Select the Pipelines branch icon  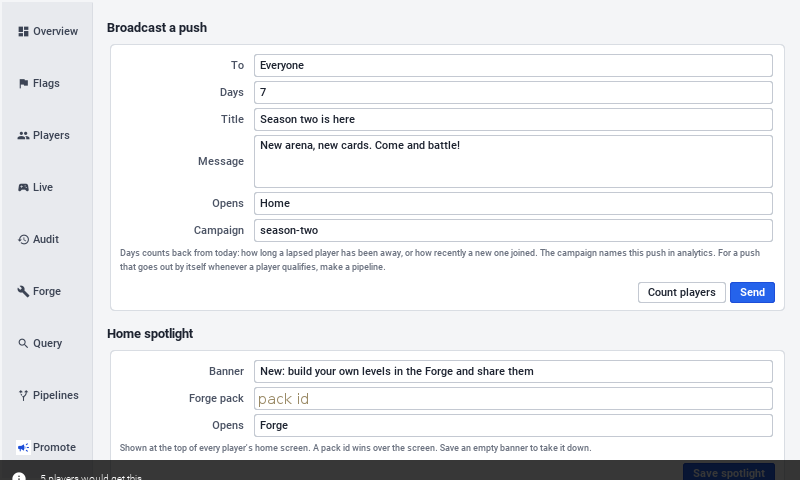point(23,396)
